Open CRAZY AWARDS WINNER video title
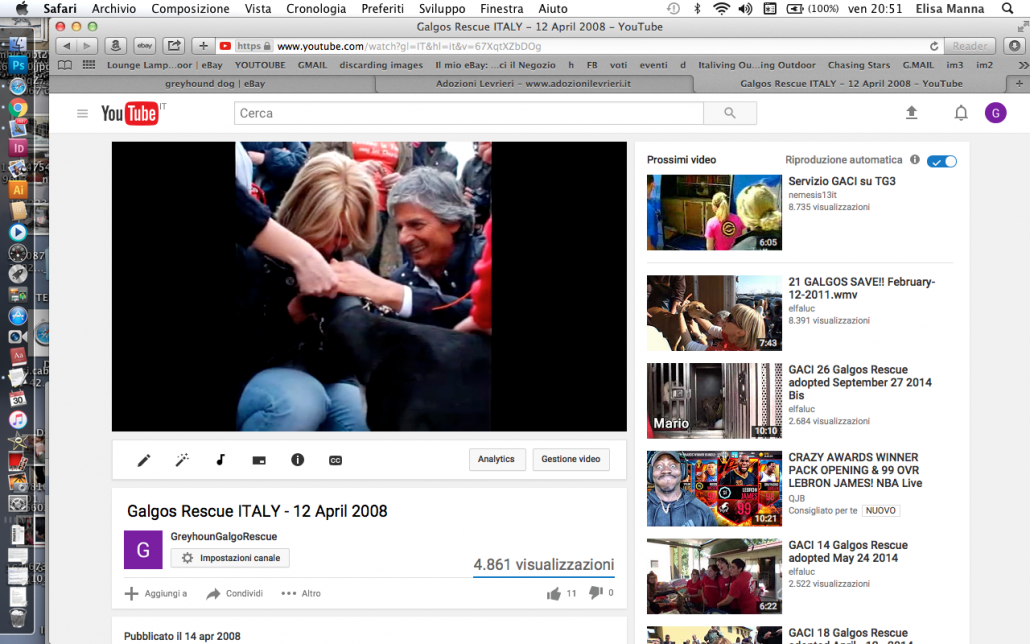 coord(855,471)
